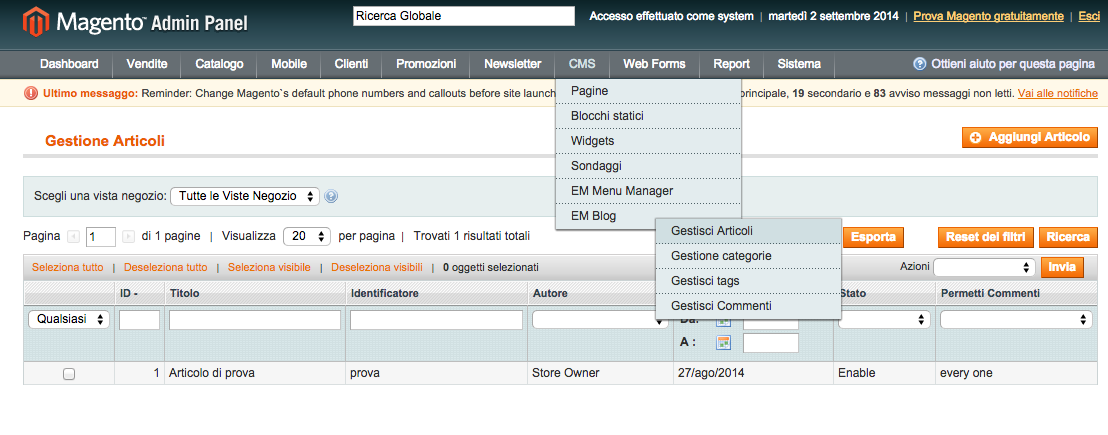Go to next page arrow
The width and height of the screenshot is (1108, 435).
tap(128, 237)
